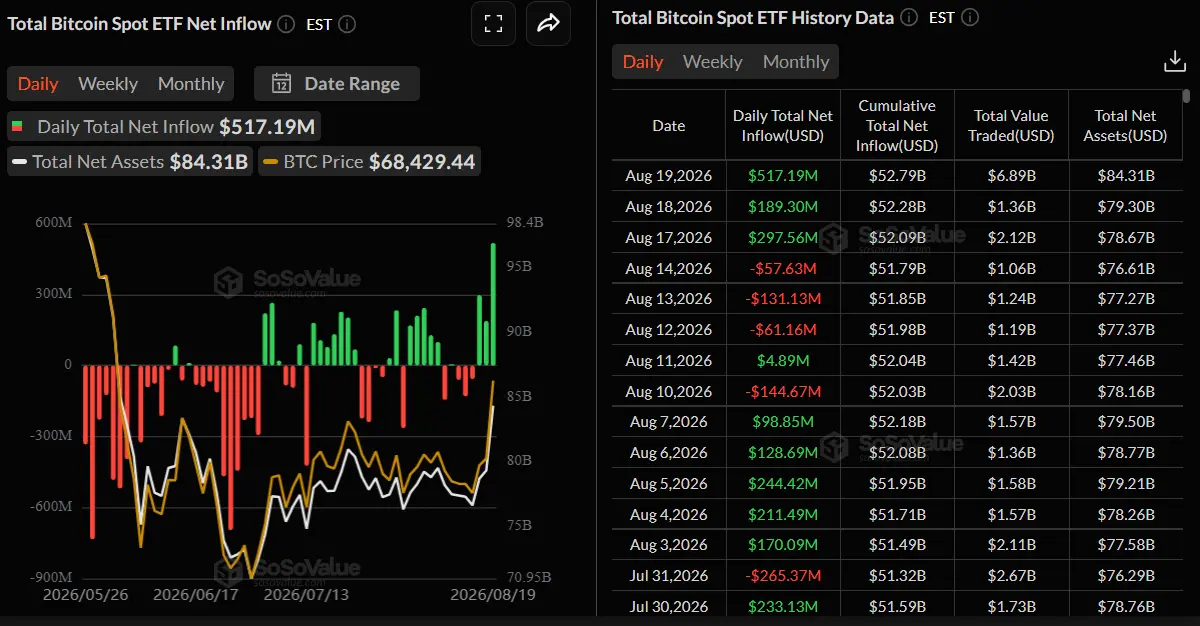The height and width of the screenshot is (626, 1200).
Task: Click the 600M left axis label
Action: 55,222
